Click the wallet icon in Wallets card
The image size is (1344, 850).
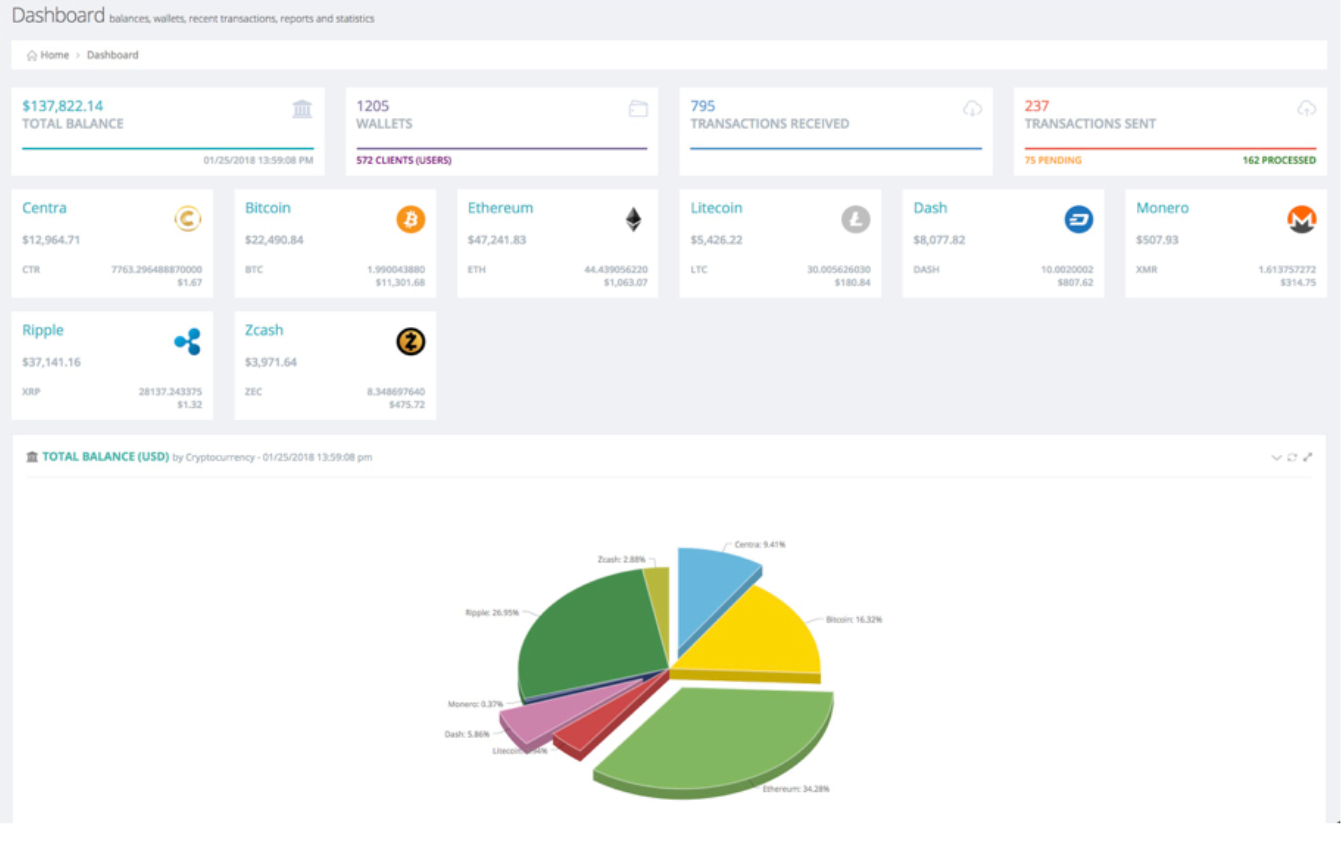[x=638, y=109]
